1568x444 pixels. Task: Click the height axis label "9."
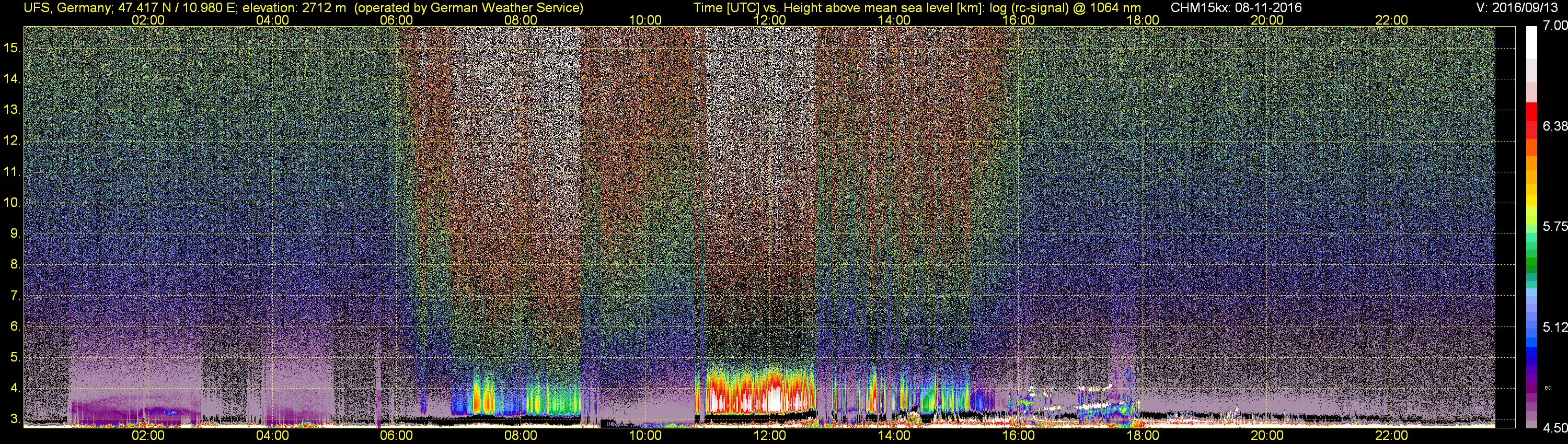pyautogui.click(x=15, y=233)
